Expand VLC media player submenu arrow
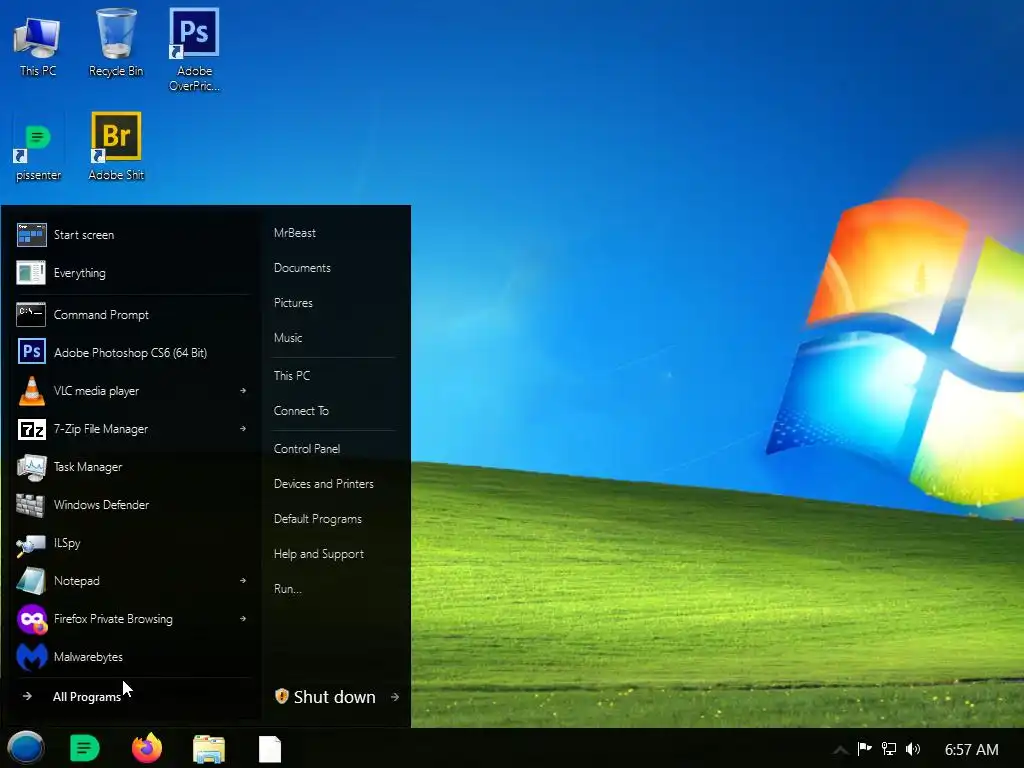This screenshot has width=1024, height=768. point(243,391)
